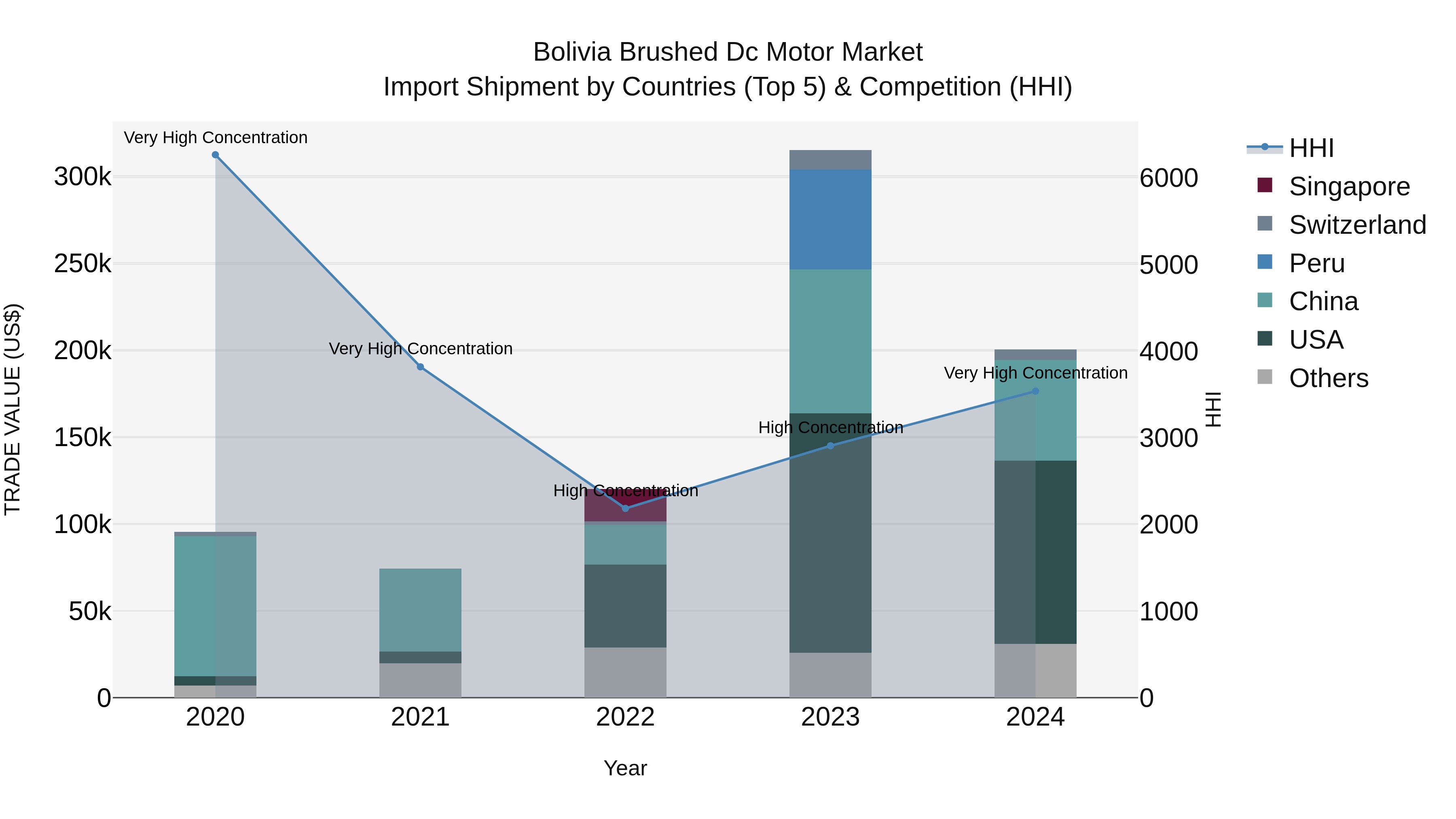Select the 2022 HHI data point
Screen dimensions: 1456x819
pos(625,508)
